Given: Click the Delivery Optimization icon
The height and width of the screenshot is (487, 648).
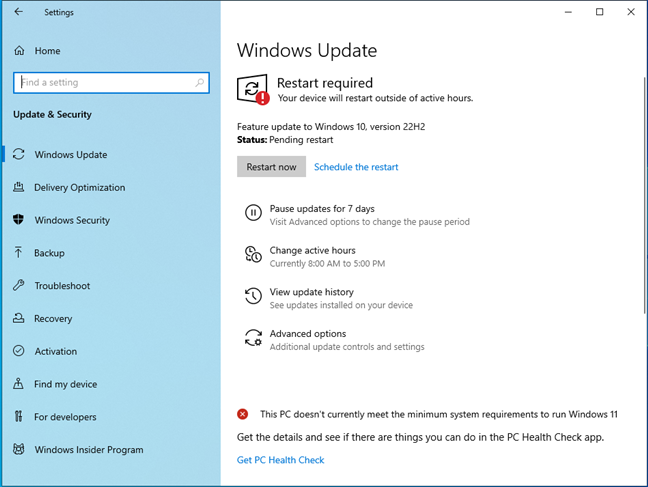Looking at the screenshot, I should [x=19, y=187].
